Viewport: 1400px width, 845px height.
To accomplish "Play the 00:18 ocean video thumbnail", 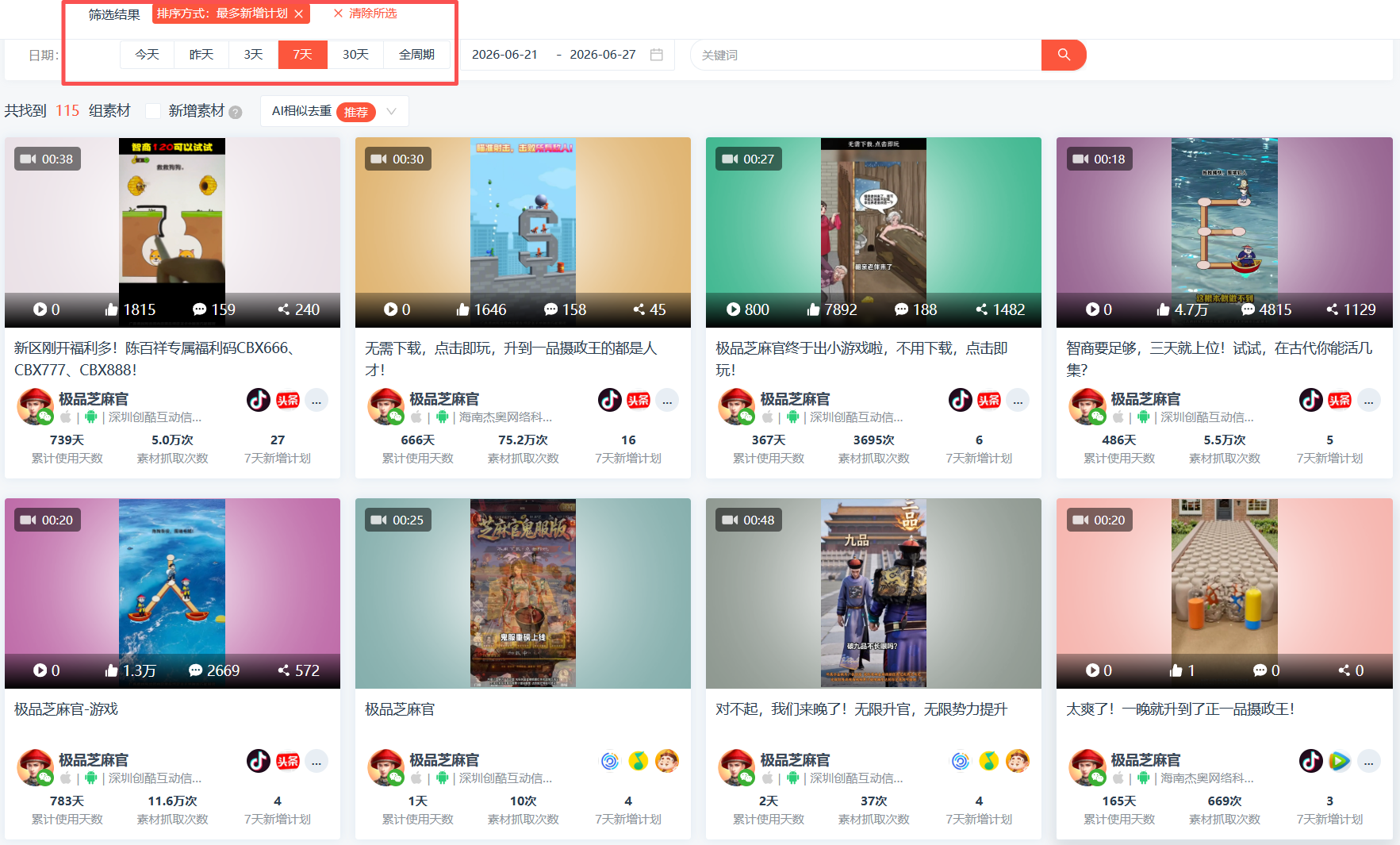I will (1225, 232).
